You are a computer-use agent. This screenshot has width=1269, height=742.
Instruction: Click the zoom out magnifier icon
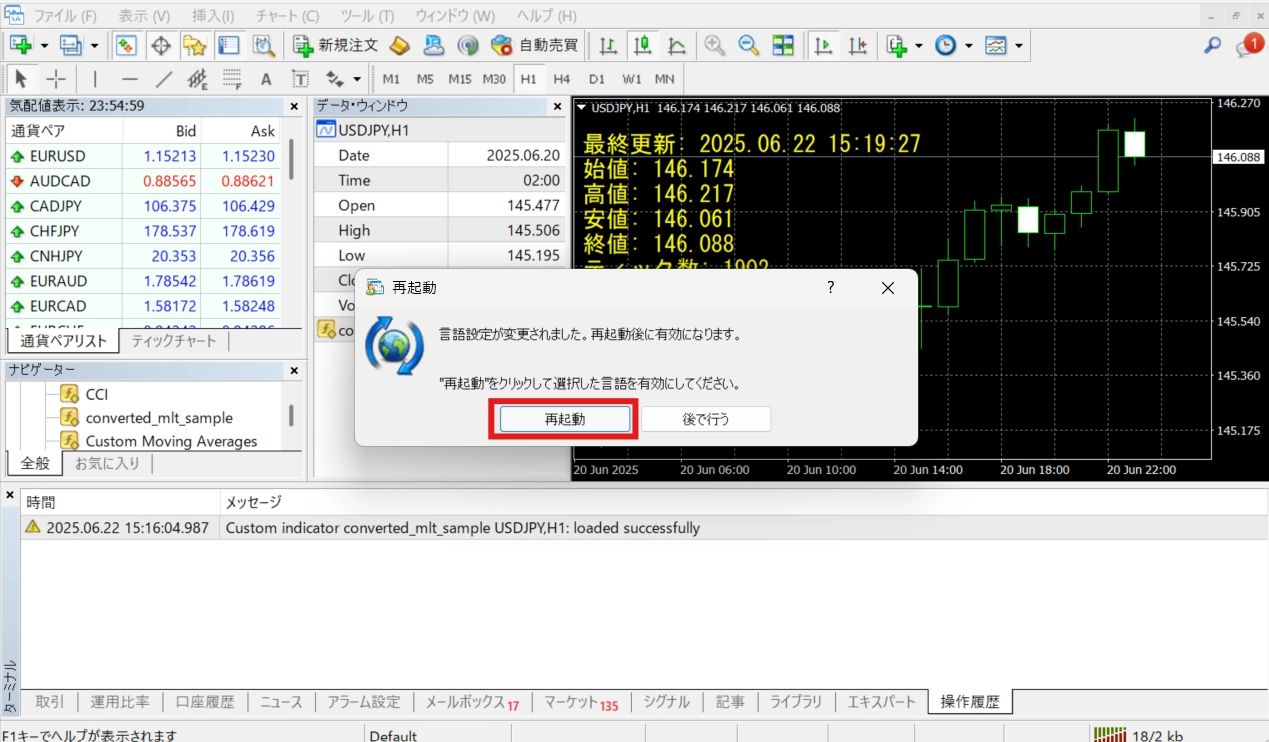click(x=748, y=45)
